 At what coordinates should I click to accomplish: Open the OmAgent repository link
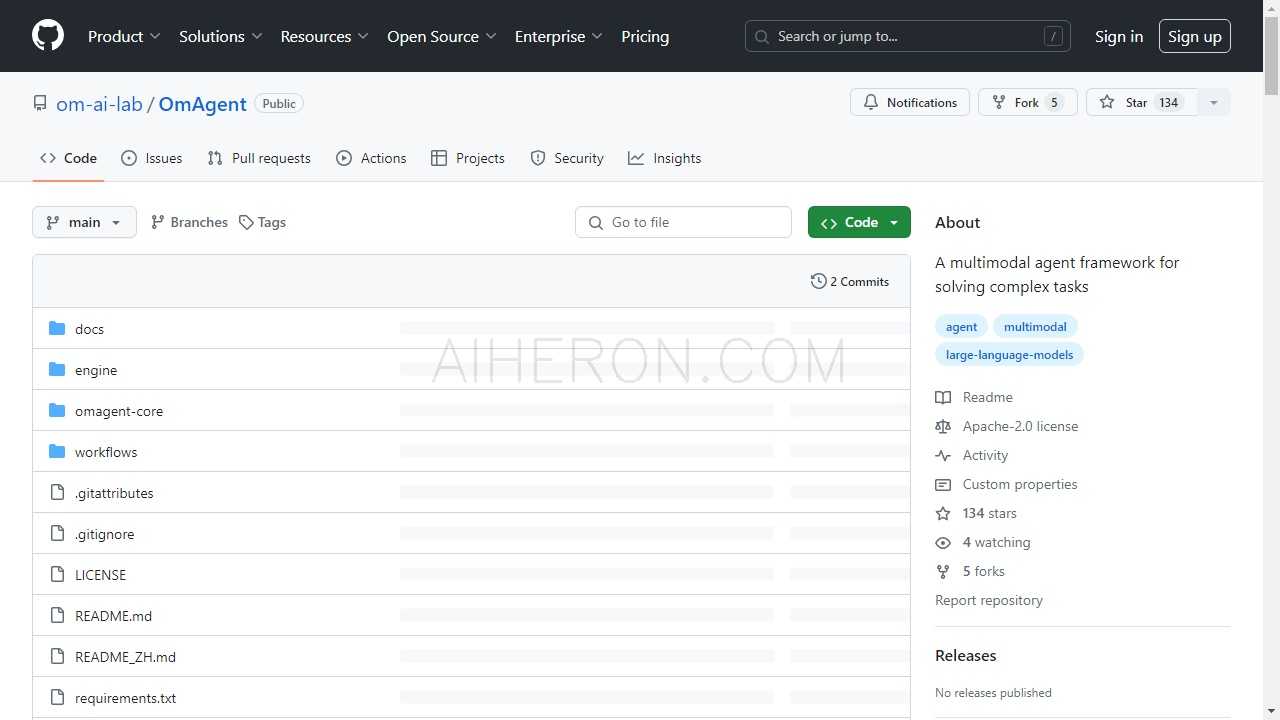[x=202, y=104]
